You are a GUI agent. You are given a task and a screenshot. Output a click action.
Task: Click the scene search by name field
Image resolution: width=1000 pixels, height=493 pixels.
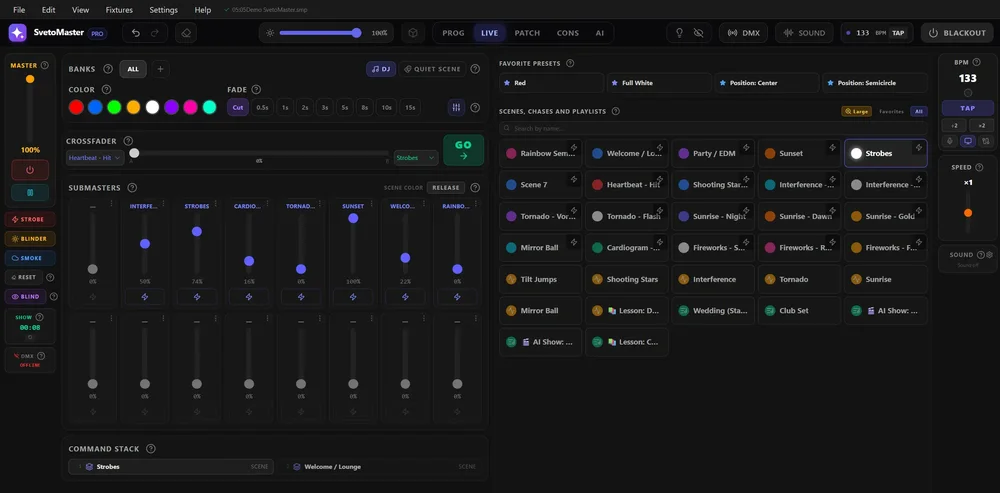pos(714,128)
